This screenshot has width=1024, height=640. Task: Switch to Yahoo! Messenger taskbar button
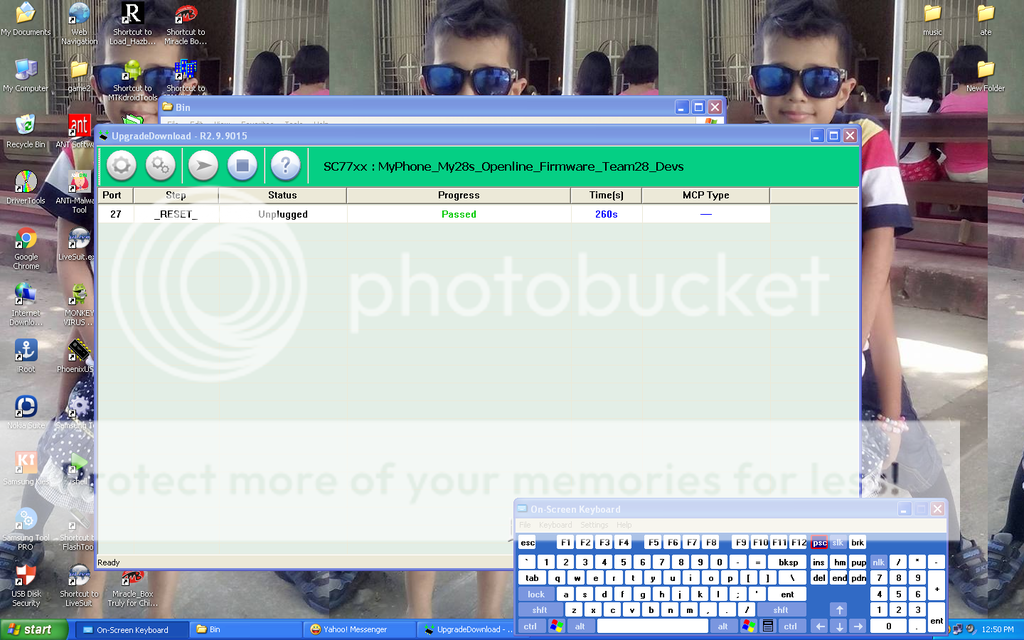[359, 630]
